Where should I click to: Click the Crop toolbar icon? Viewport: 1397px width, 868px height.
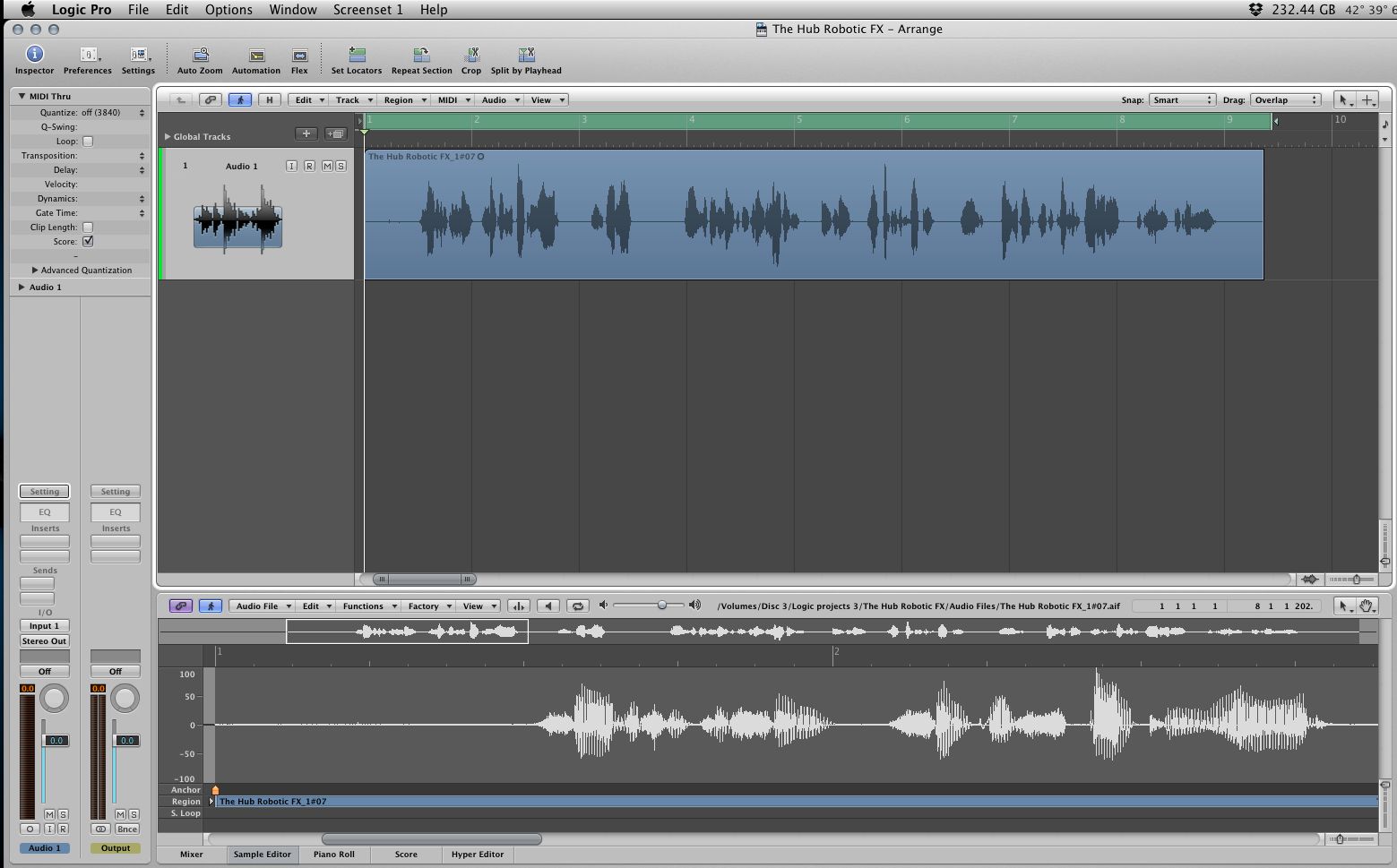click(471, 55)
